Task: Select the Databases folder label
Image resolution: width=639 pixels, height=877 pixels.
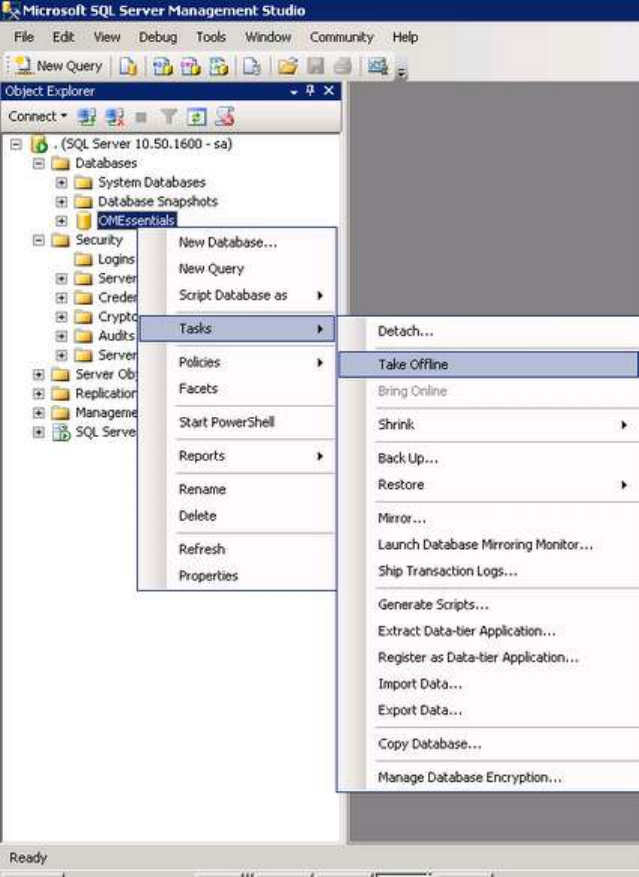Action: (x=106, y=163)
